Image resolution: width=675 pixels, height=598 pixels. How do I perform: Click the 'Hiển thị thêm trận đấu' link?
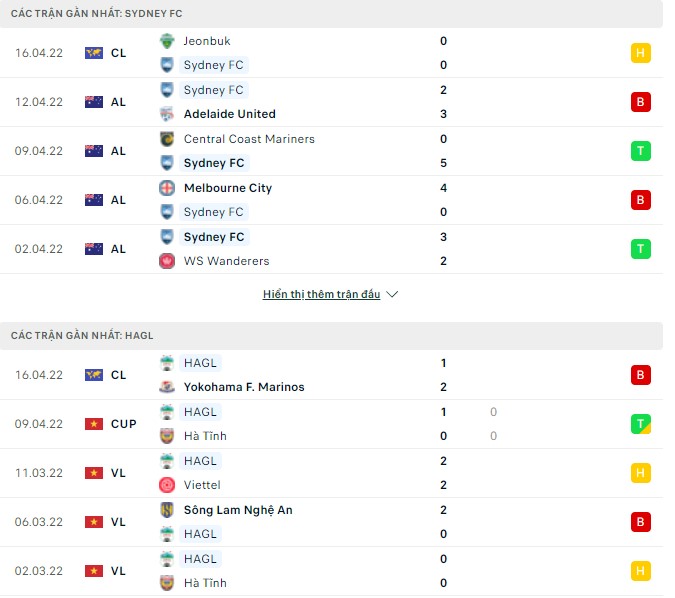click(x=321, y=295)
